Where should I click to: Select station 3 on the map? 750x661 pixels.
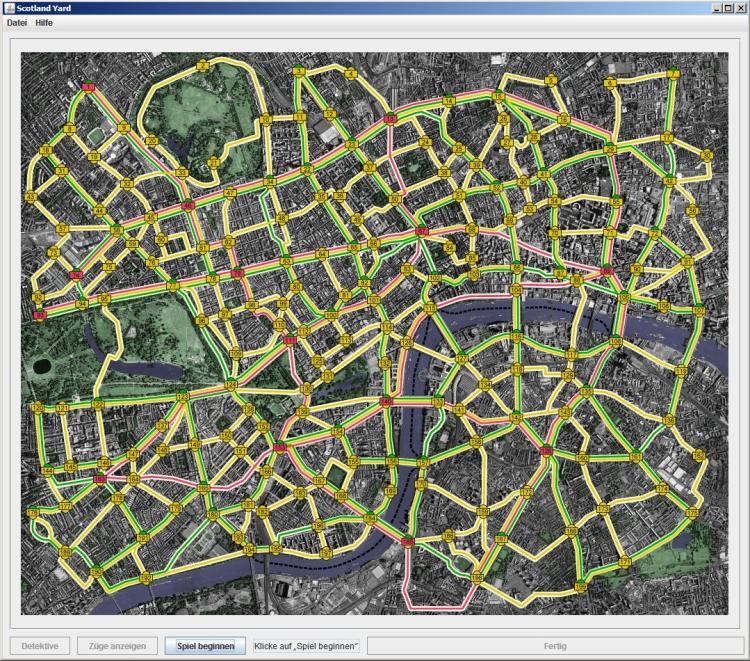coord(299,70)
